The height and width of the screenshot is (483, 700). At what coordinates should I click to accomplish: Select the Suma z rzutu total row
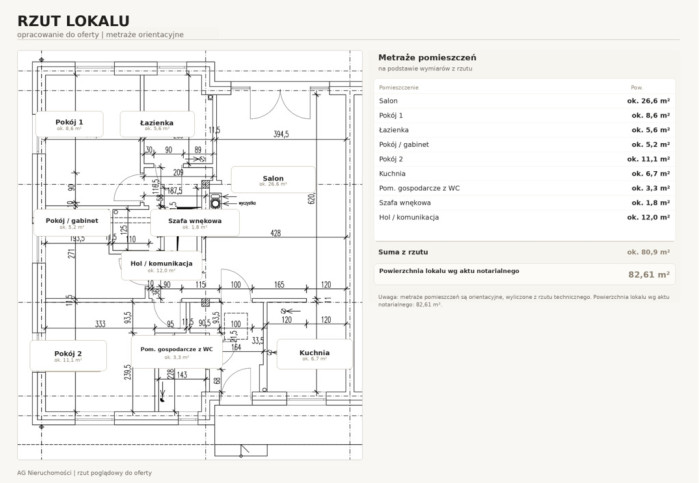[x=524, y=252]
